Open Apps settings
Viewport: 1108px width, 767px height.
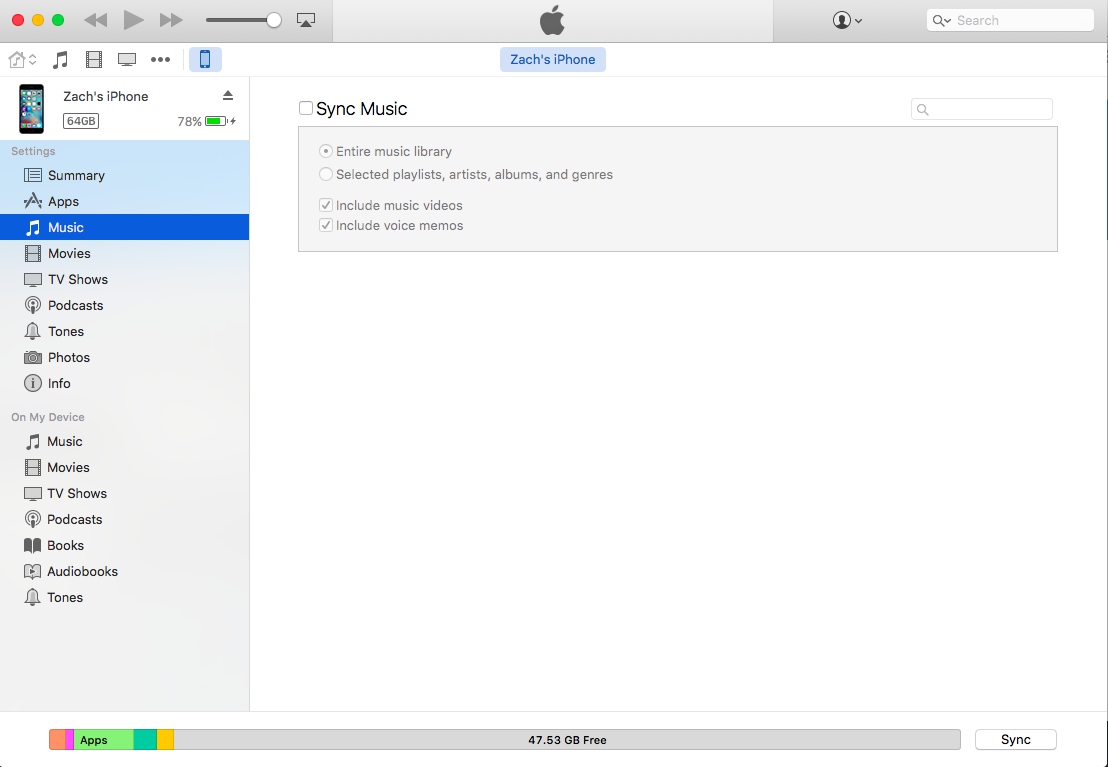click(124, 201)
